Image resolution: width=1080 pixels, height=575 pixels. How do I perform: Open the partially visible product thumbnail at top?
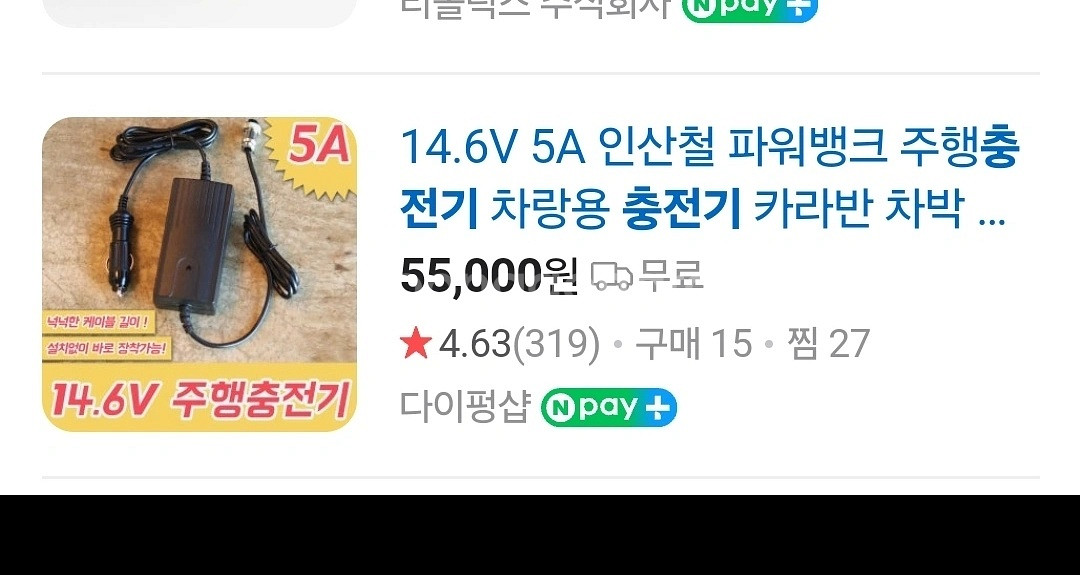coord(199,13)
